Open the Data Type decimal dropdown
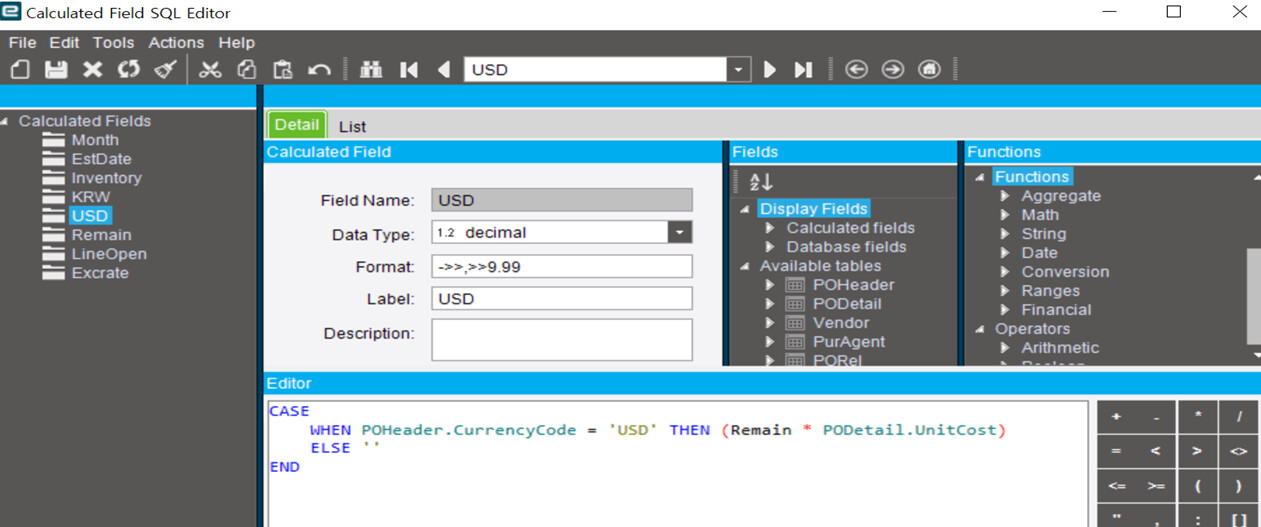This screenshot has width=1261, height=527. coord(680,232)
